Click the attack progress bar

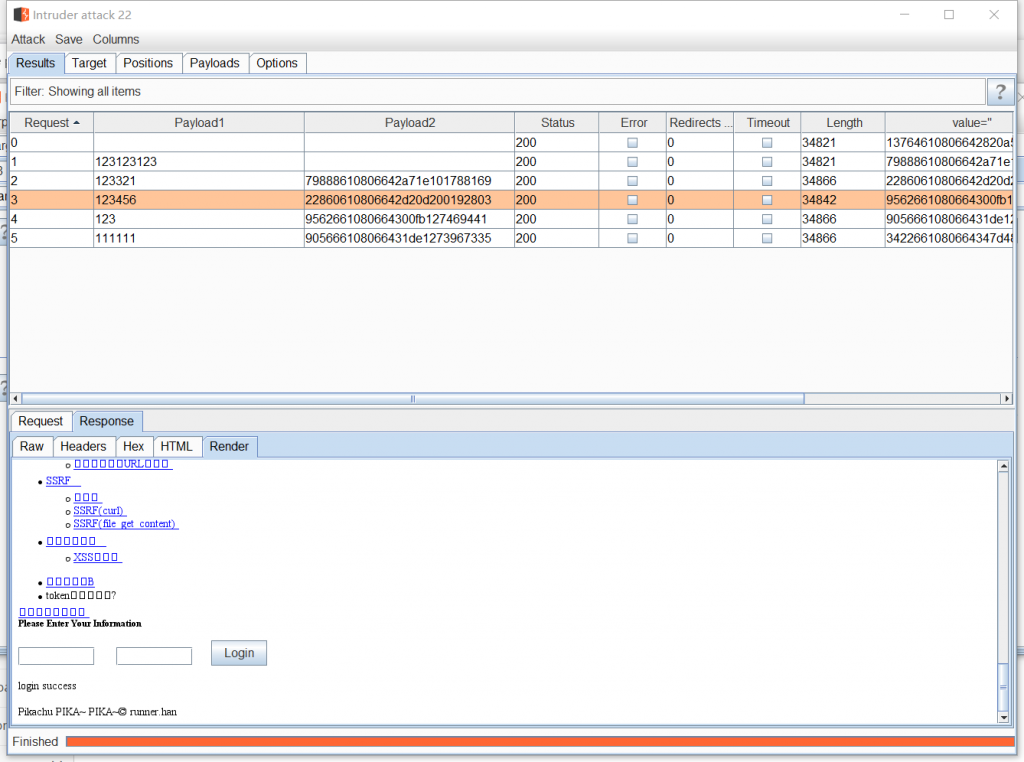[x=540, y=741]
